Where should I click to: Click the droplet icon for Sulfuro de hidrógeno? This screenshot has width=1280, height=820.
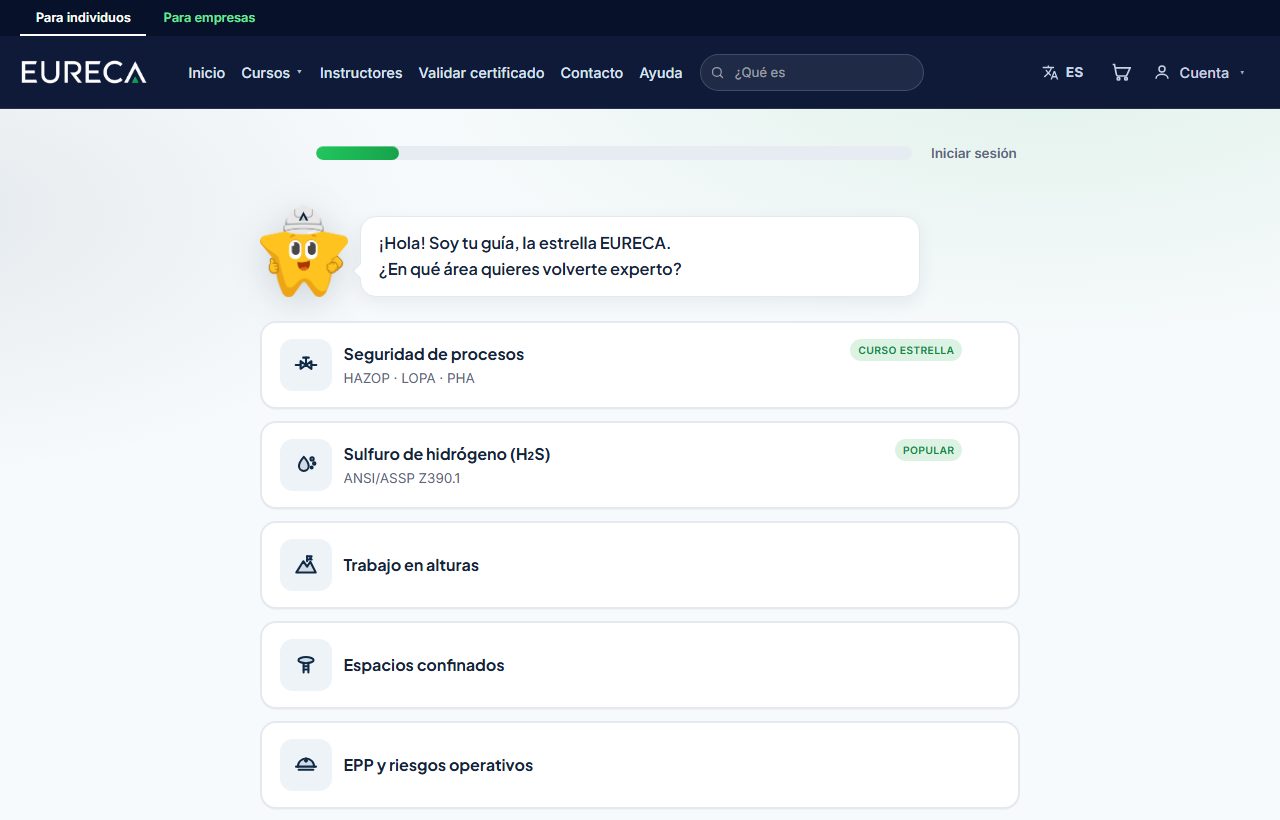click(x=306, y=465)
